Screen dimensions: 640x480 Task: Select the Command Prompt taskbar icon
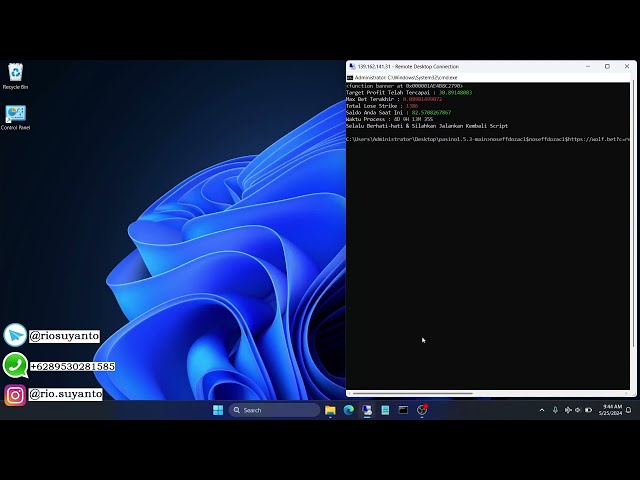(404, 410)
